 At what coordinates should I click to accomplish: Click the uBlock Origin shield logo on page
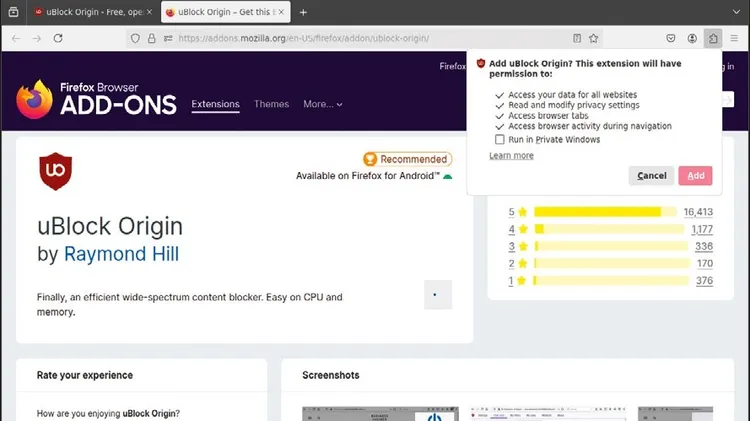55,171
